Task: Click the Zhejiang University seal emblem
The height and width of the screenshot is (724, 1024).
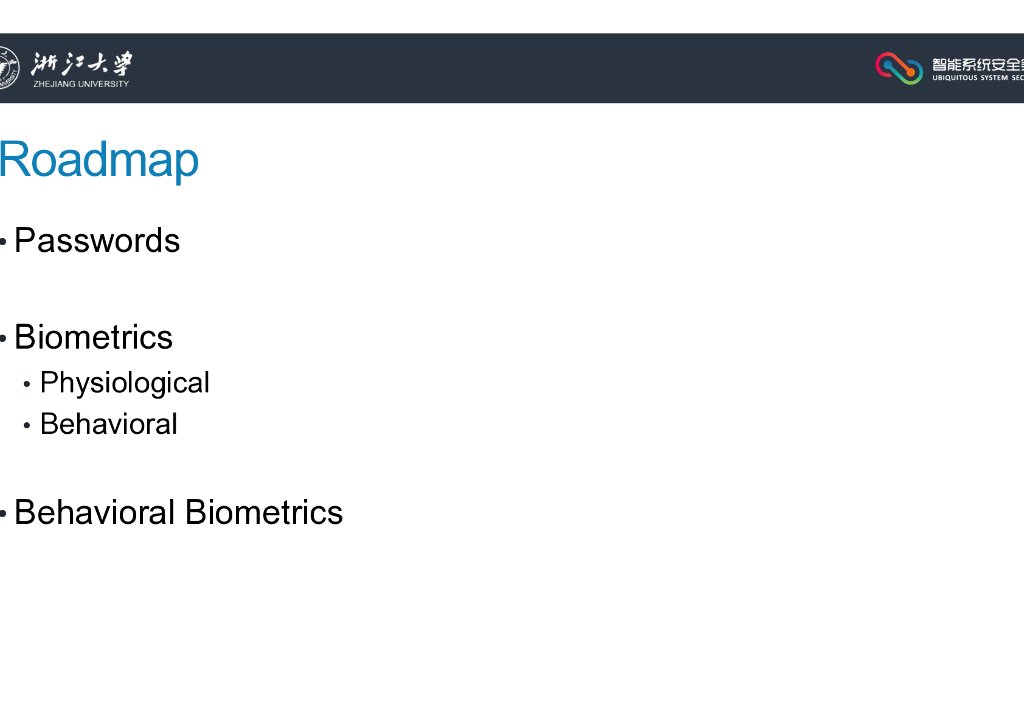Action: pyautogui.click(x=7, y=67)
